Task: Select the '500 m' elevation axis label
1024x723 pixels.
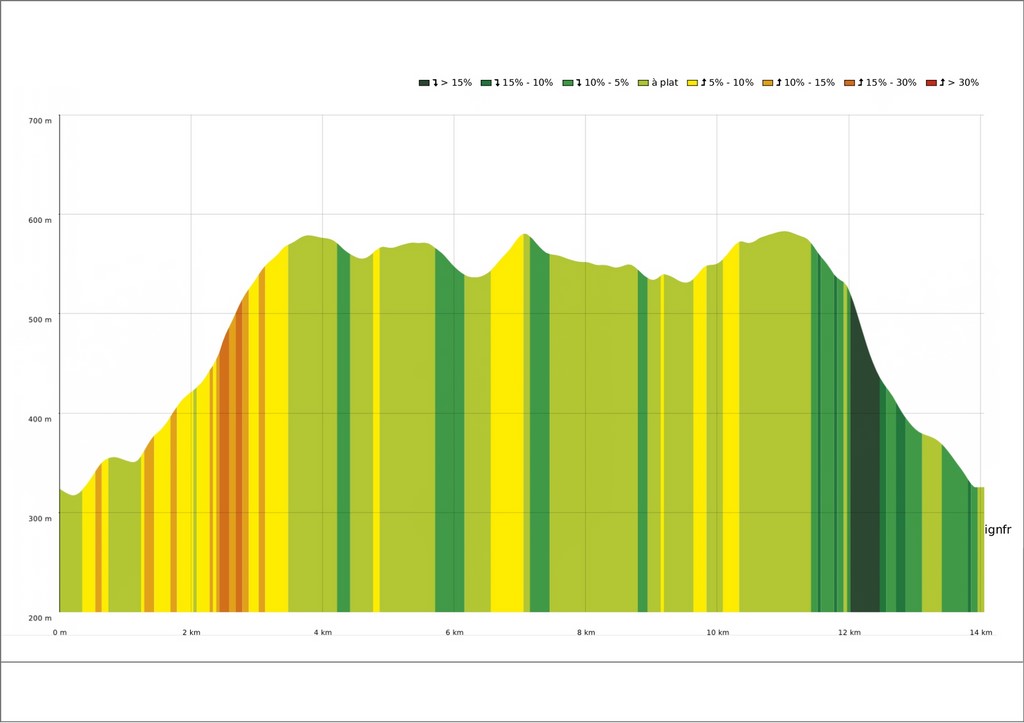Action: point(40,320)
